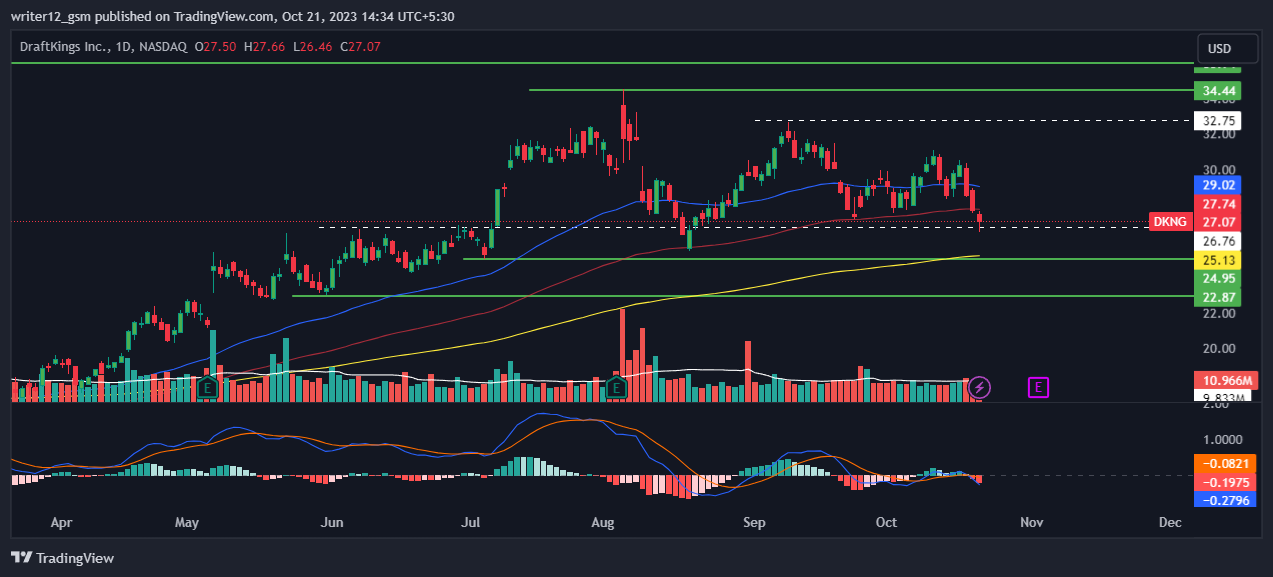Click the DKNG ticker tag
The height and width of the screenshot is (577, 1273).
(1169, 222)
